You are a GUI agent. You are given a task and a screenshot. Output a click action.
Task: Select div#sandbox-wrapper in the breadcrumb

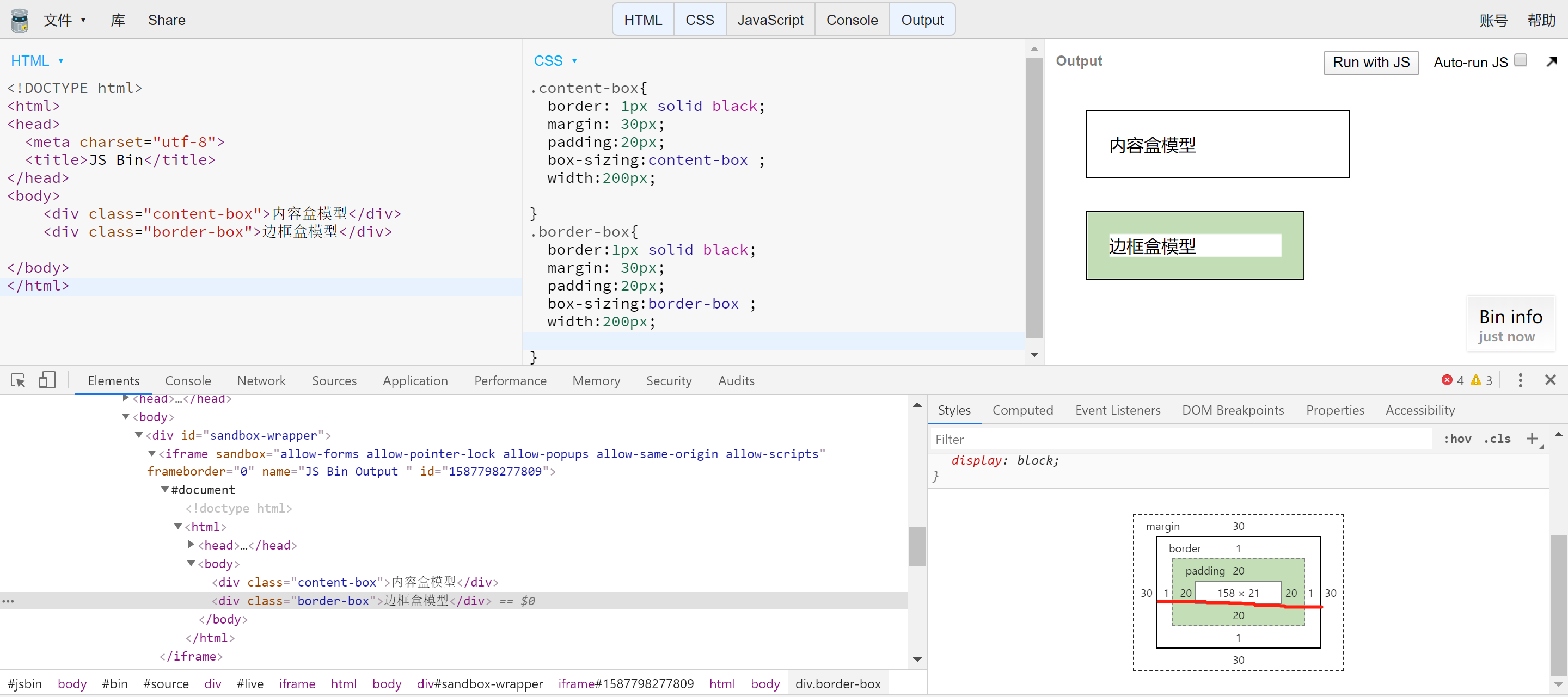point(480,683)
